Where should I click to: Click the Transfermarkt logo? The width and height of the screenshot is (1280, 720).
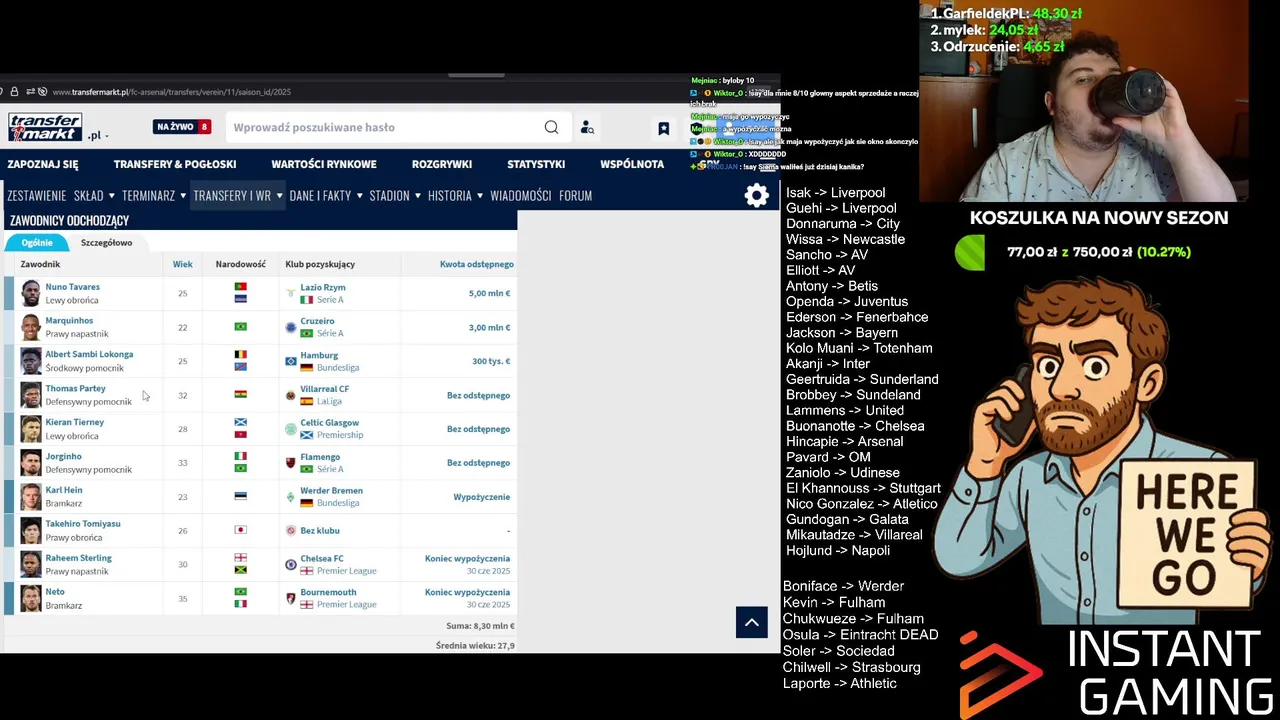[45, 127]
